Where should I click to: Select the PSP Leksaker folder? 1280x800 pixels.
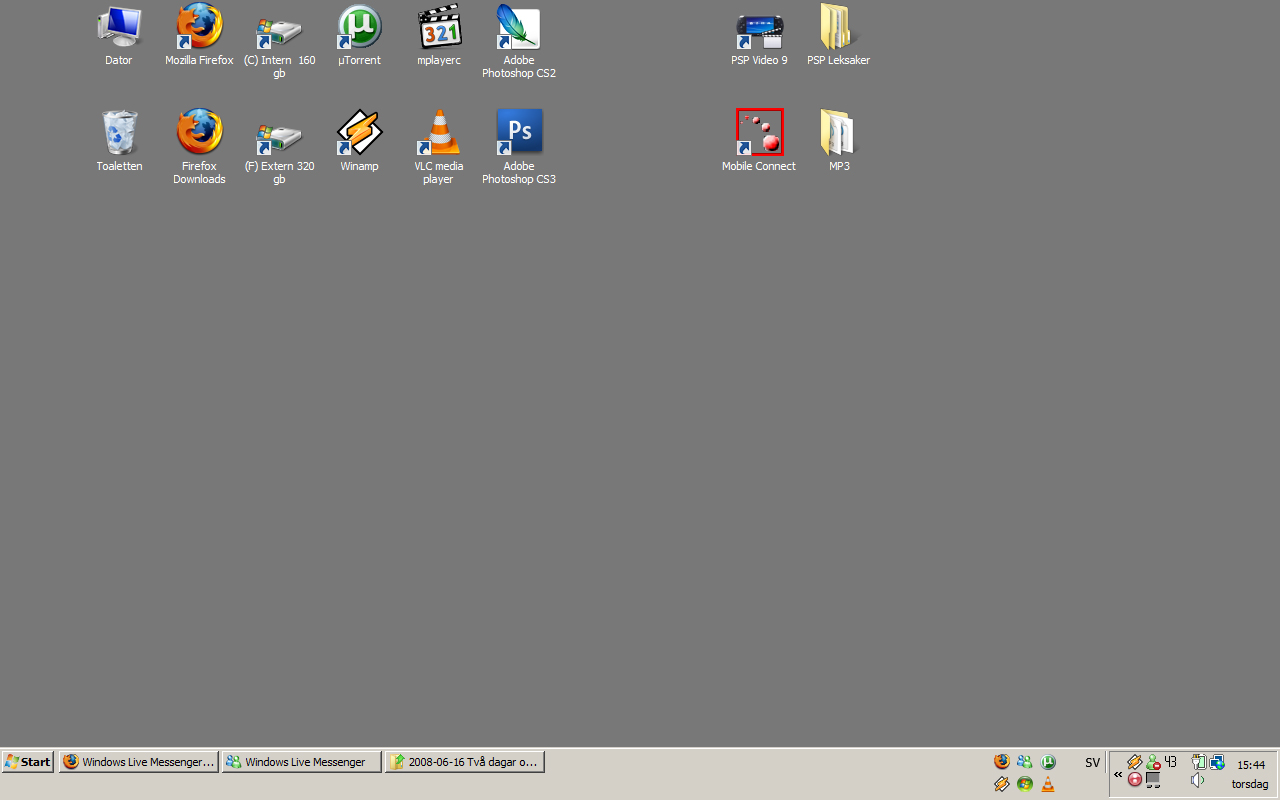(x=839, y=35)
